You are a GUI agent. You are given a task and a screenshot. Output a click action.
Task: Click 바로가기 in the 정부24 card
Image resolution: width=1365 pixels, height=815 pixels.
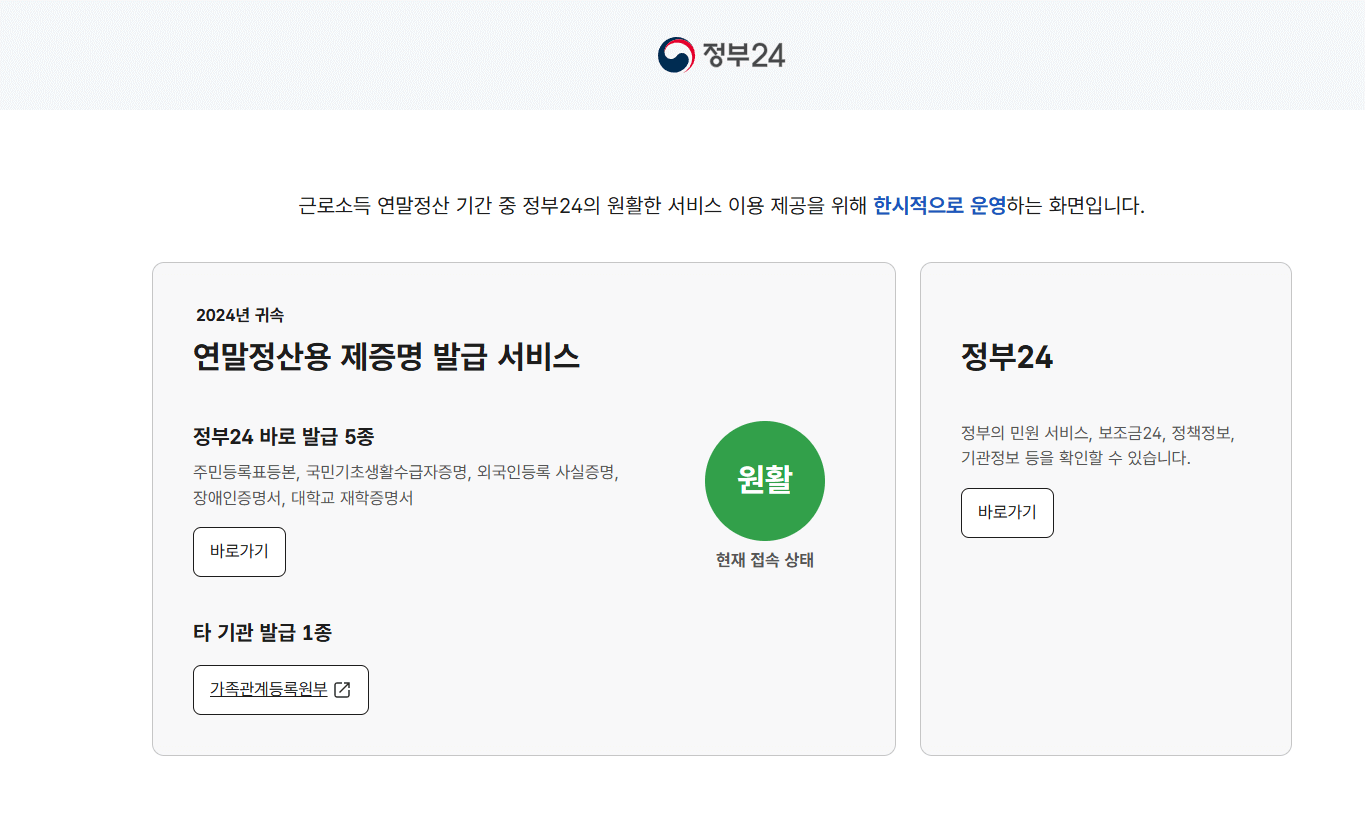(x=1007, y=513)
